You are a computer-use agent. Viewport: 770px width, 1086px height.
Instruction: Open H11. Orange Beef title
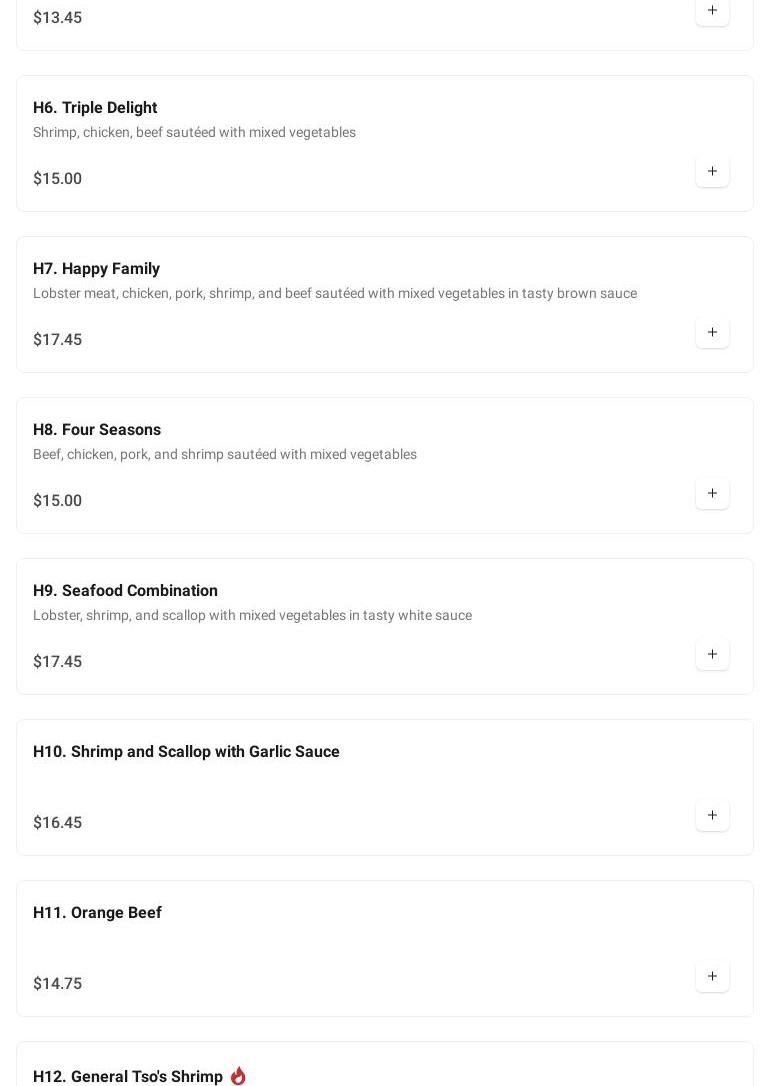[97, 913]
